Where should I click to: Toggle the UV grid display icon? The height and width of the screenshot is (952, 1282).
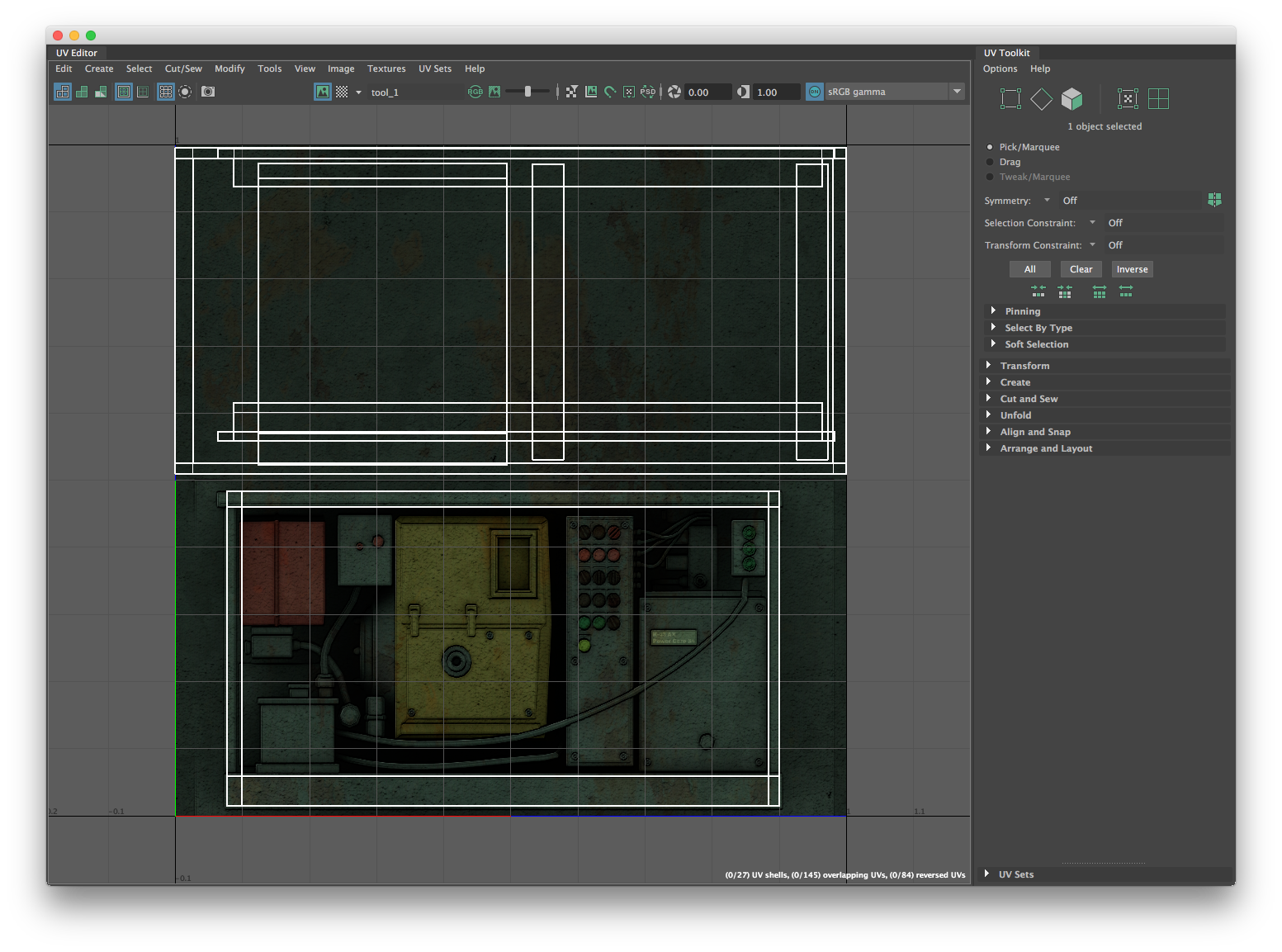(166, 92)
